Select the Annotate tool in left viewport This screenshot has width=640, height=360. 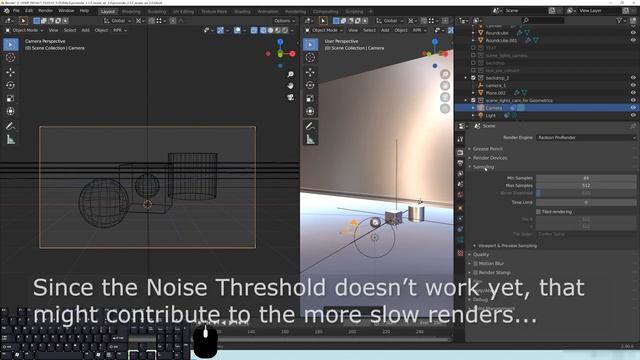pyautogui.click(x=11, y=127)
